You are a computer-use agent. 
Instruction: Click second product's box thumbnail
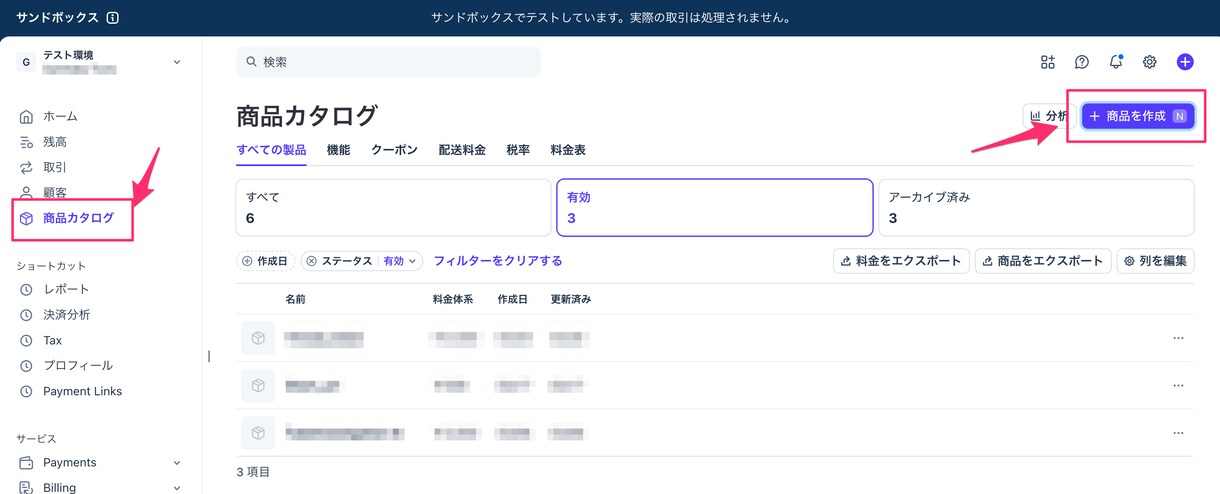(x=258, y=385)
